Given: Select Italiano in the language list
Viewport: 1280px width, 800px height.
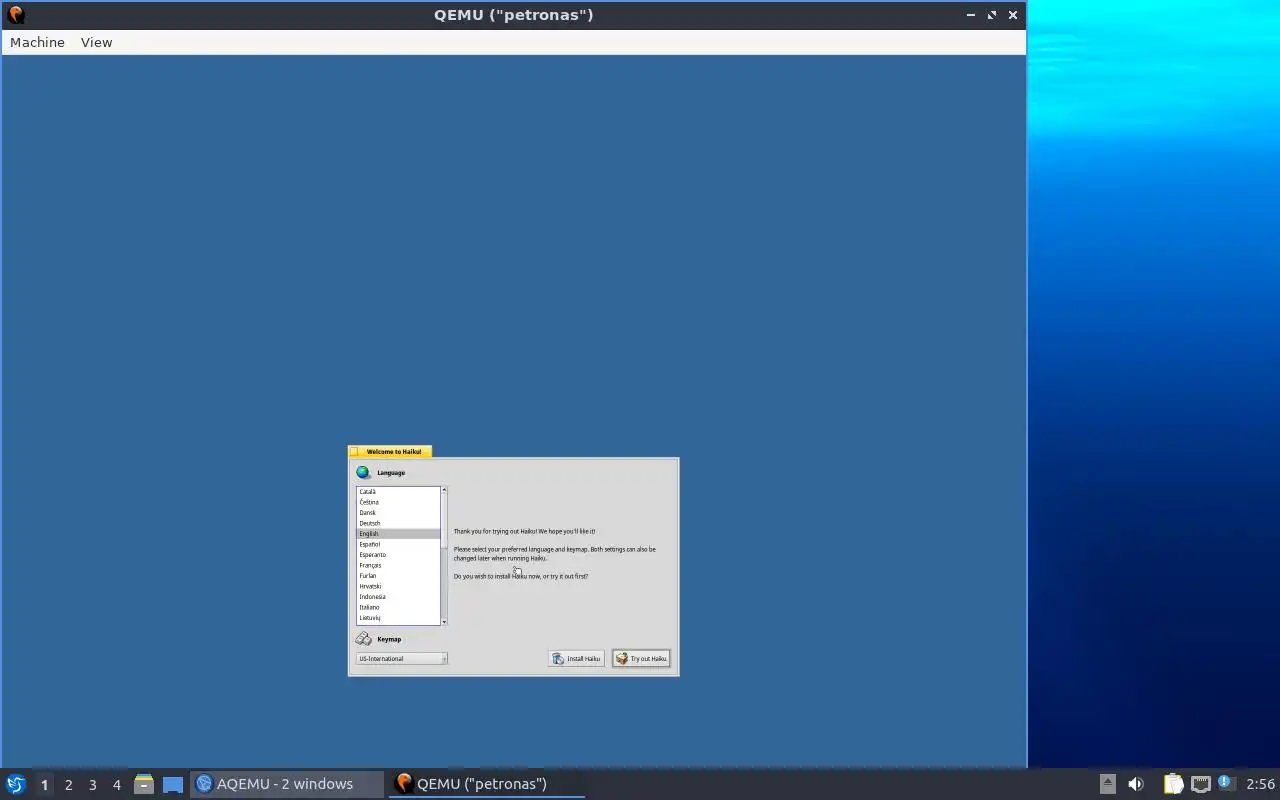Looking at the screenshot, I should pyautogui.click(x=398, y=607).
